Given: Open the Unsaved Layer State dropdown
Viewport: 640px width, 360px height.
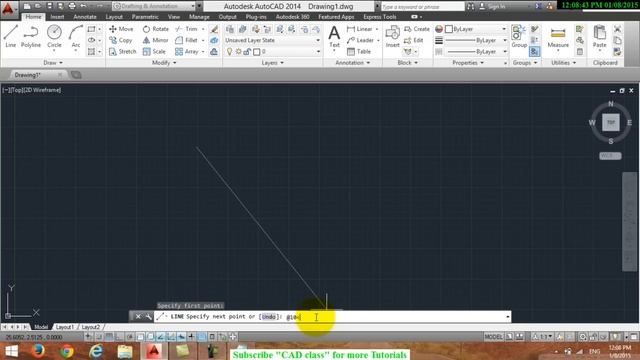Looking at the screenshot, I should click(273, 40).
